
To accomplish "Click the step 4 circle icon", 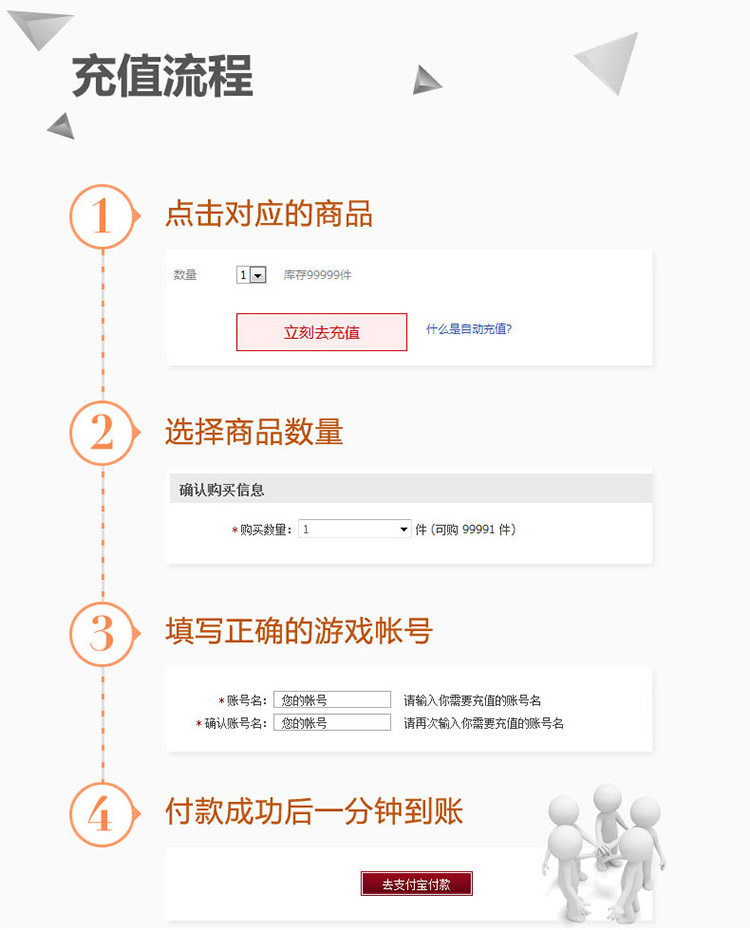I will [104, 814].
